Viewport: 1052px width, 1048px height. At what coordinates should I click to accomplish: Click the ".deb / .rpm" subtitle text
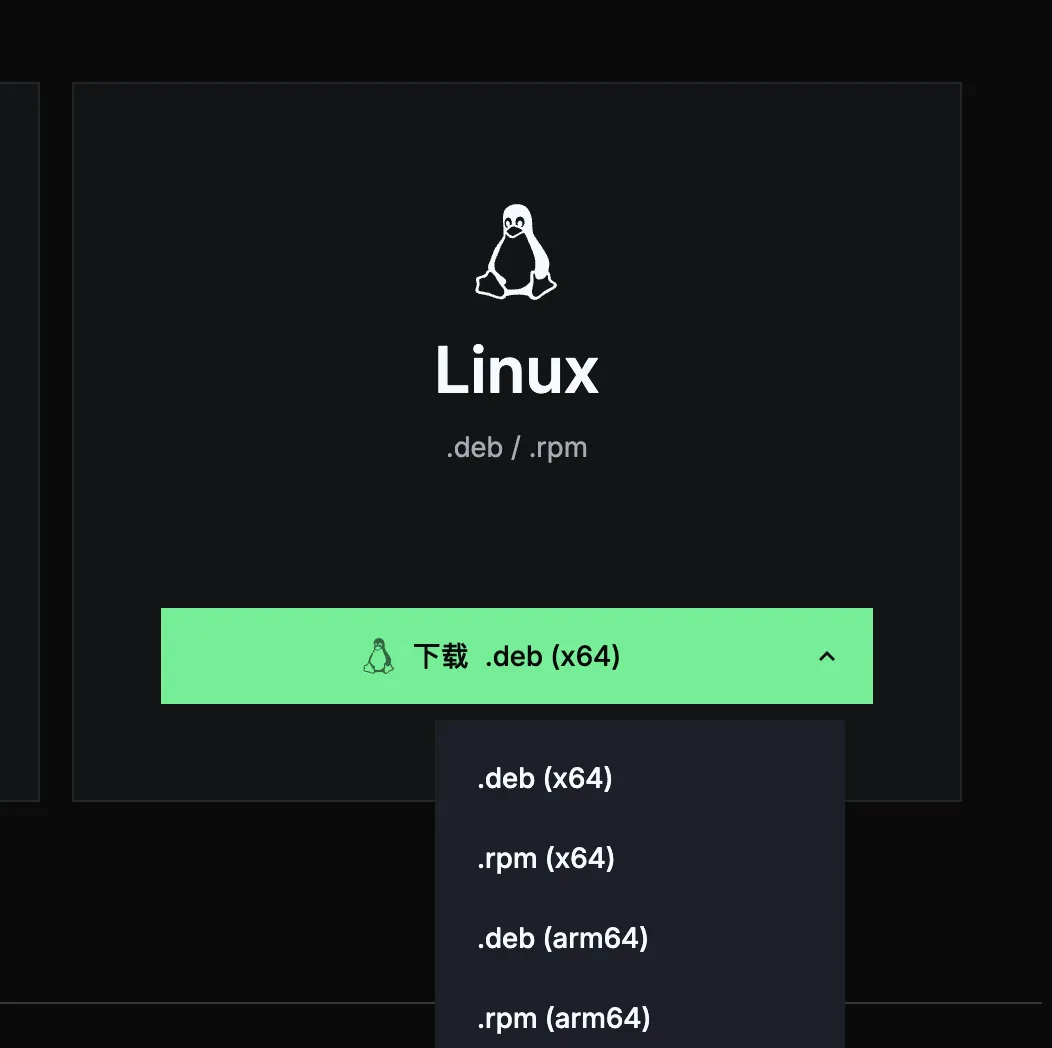517,448
